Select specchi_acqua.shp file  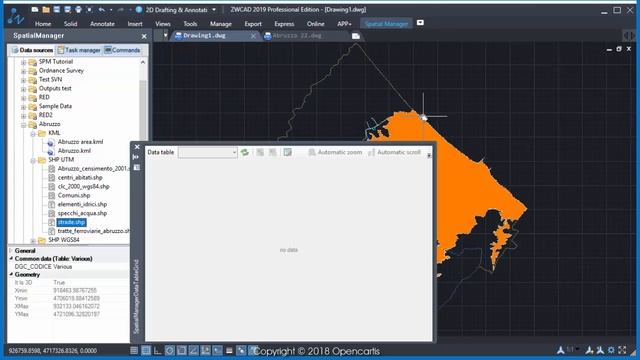[x=82, y=213]
